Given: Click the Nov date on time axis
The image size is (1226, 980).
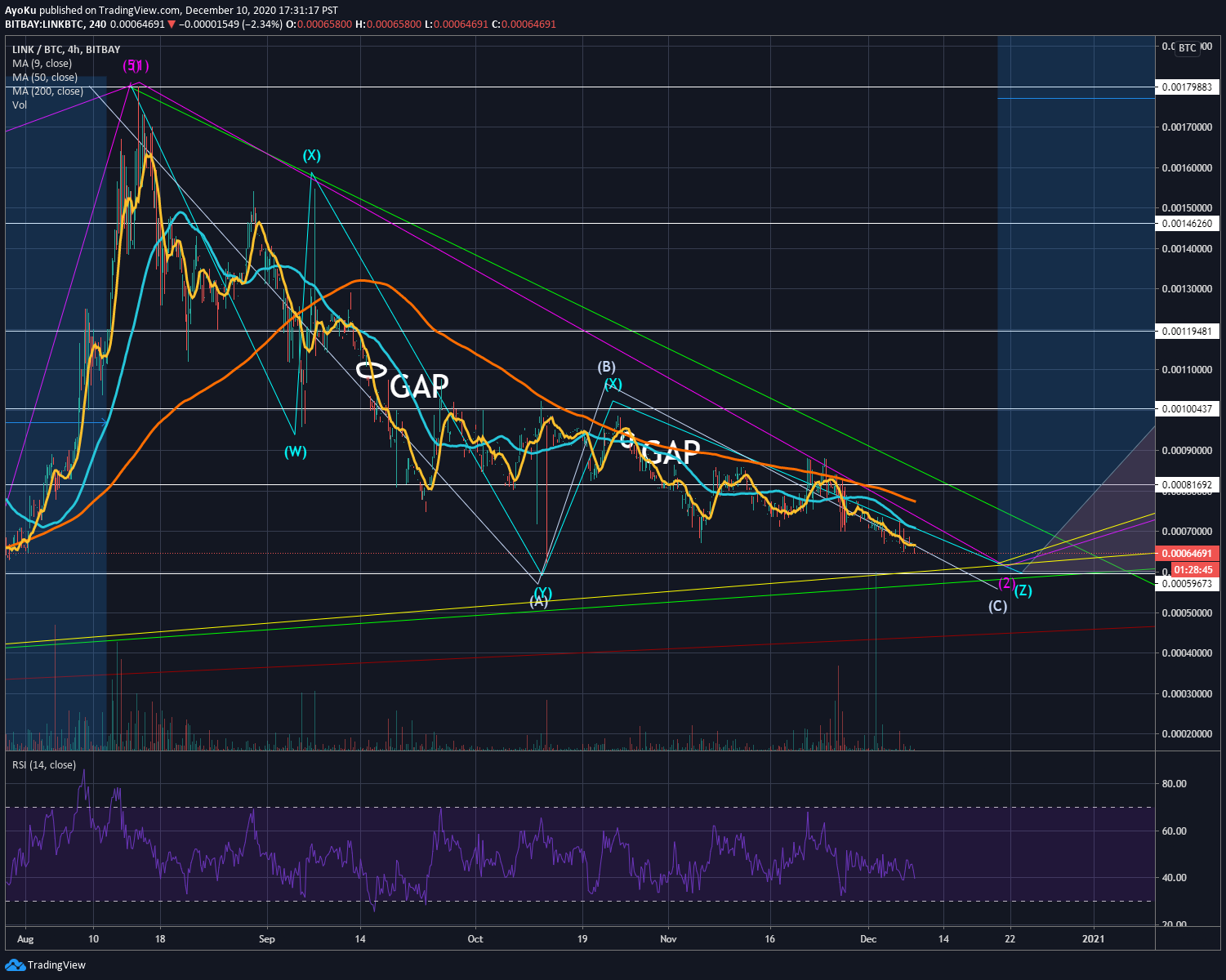Looking at the screenshot, I should tap(668, 939).
